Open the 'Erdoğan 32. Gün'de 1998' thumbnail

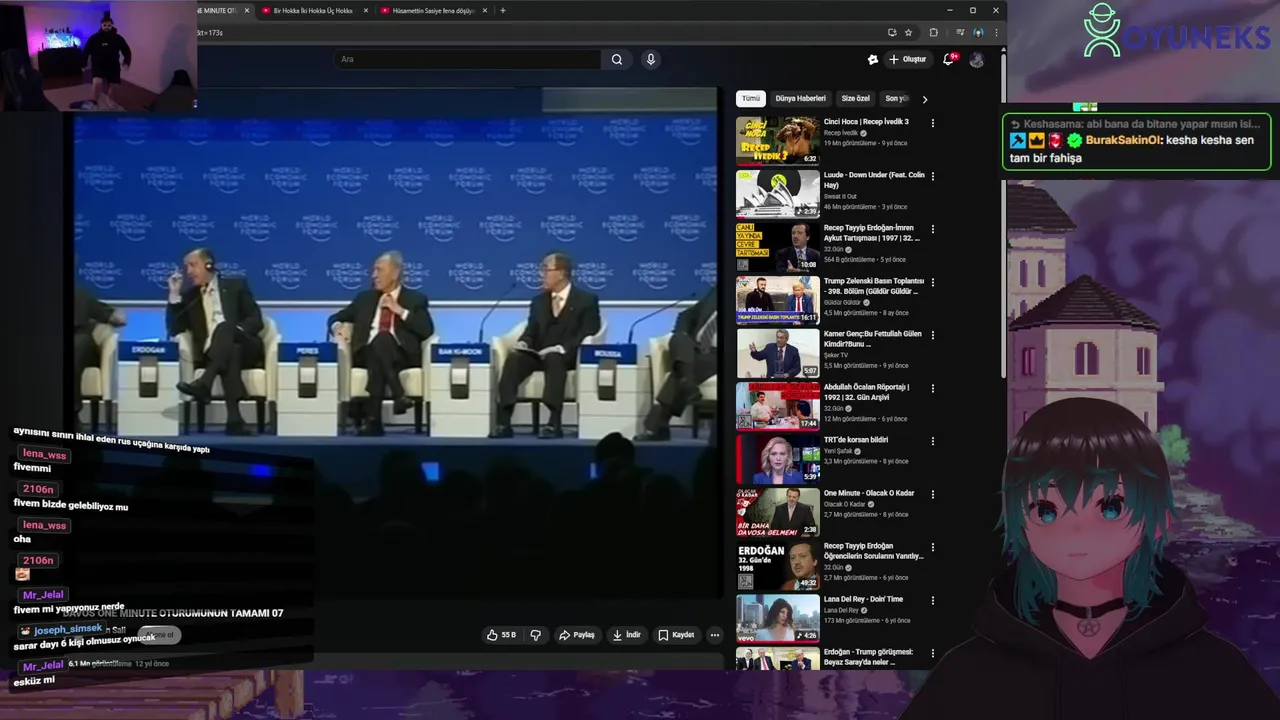778,564
